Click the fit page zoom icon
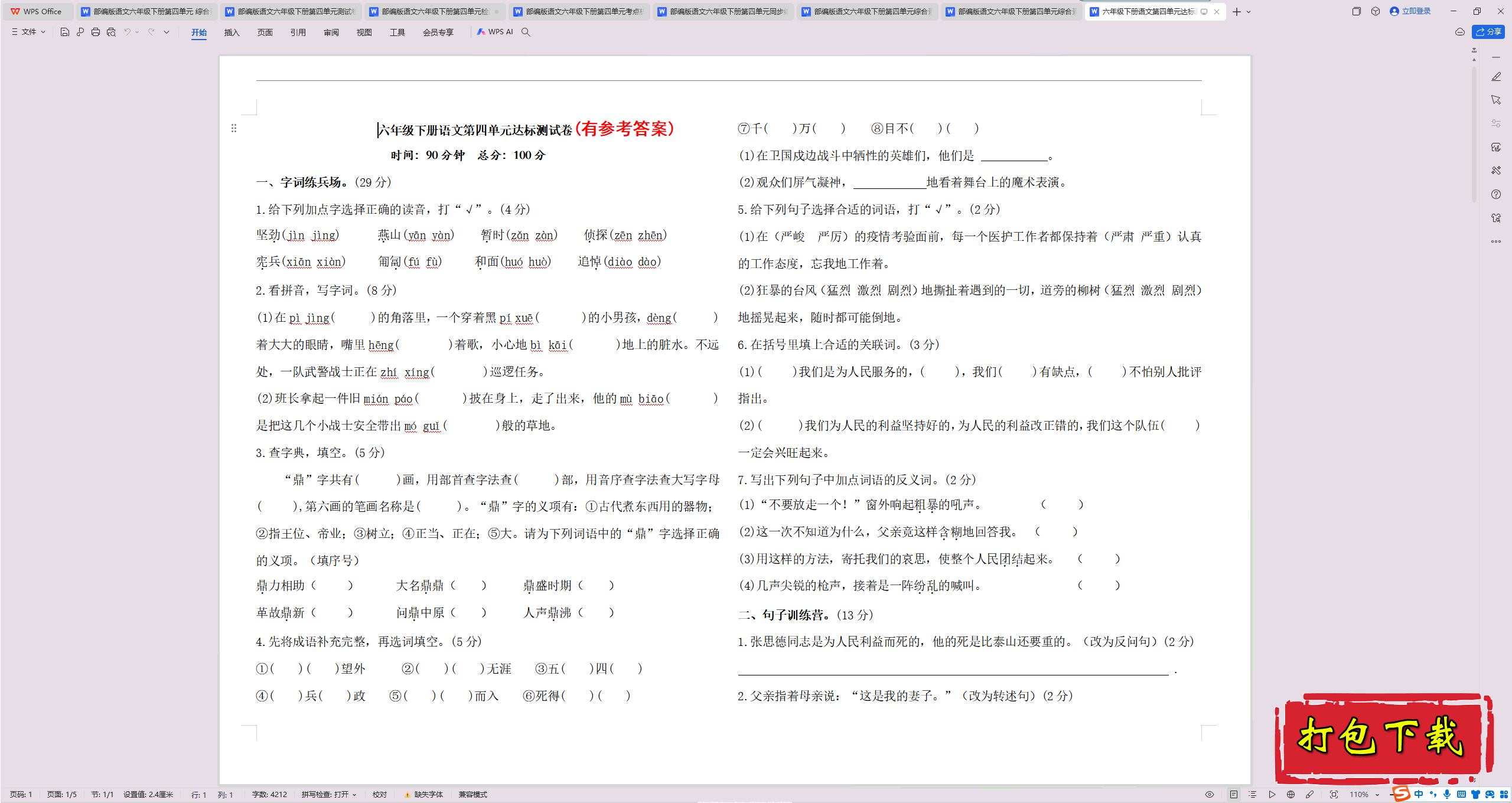This screenshot has width=1512, height=803. pyautogui.click(x=1334, y=795)
